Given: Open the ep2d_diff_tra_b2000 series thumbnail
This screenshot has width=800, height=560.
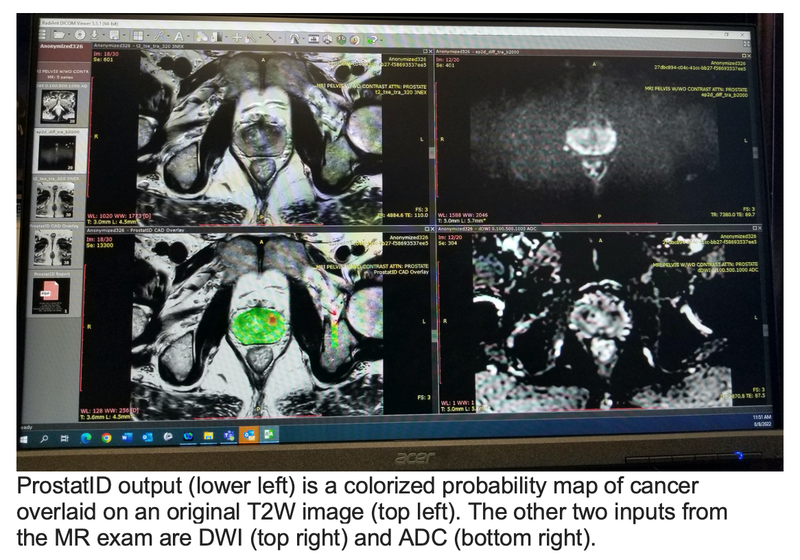Looking at the screenshot, I should 57,152.
